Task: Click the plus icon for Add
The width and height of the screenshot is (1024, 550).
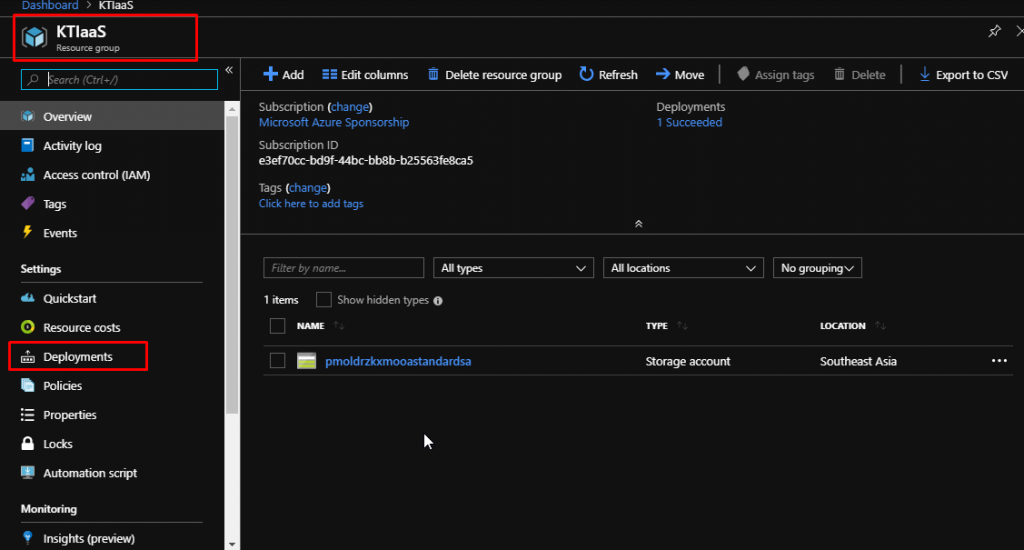Action: (270, 74)
